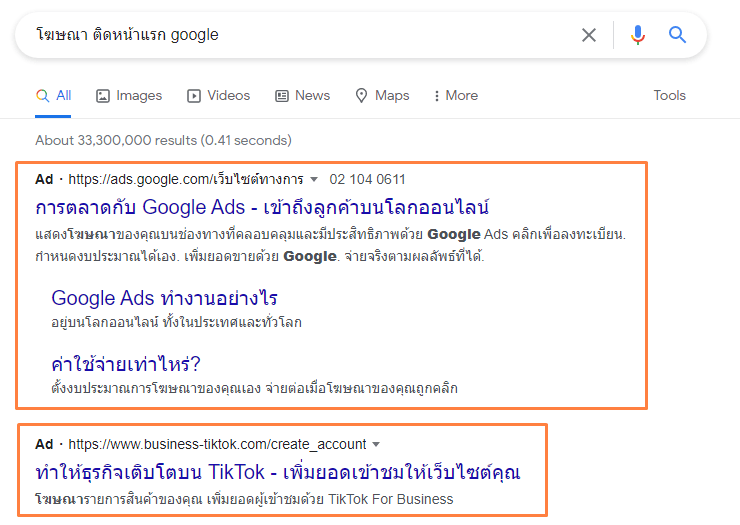Click the phone number 02 104 0611
Screen dimensions: 740x525
367,179
